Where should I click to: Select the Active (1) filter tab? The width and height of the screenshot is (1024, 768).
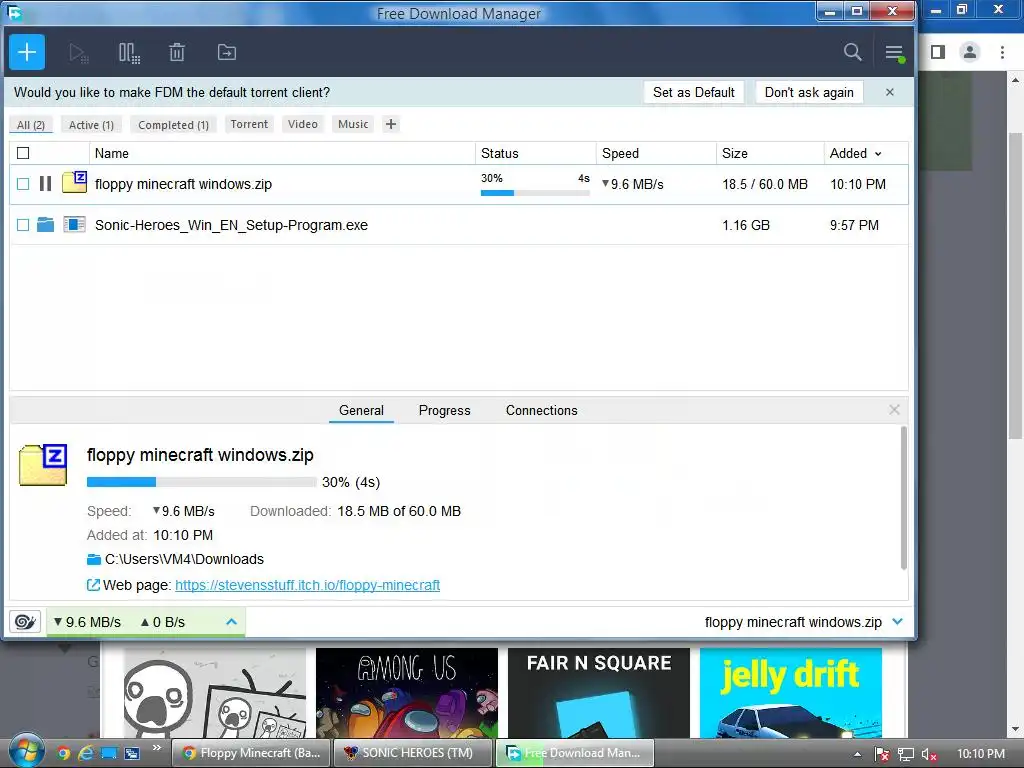(x=91, y=125)
